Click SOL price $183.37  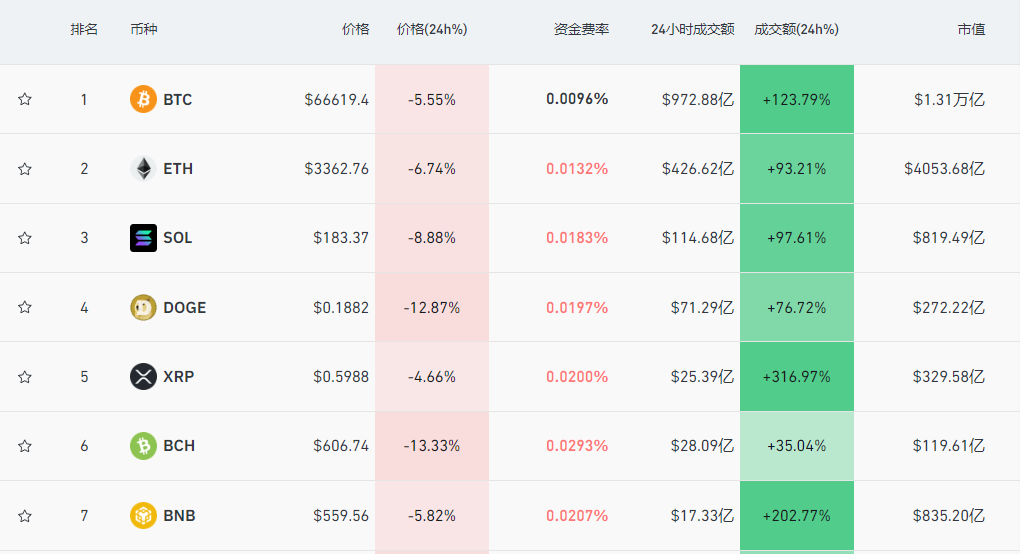tap(341, 238)
